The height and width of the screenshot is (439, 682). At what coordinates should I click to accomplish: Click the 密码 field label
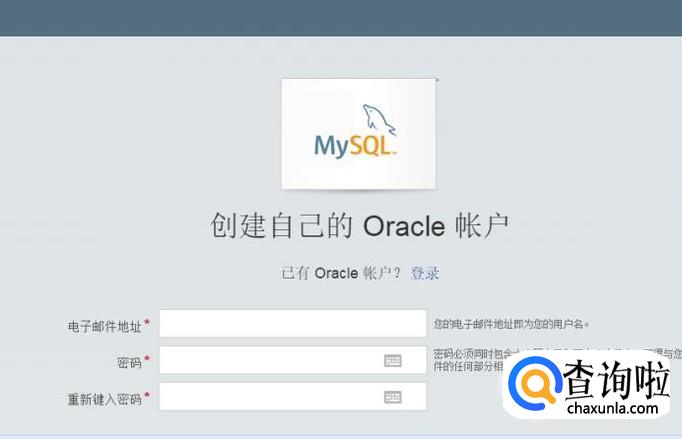click(x=130, y=362)
